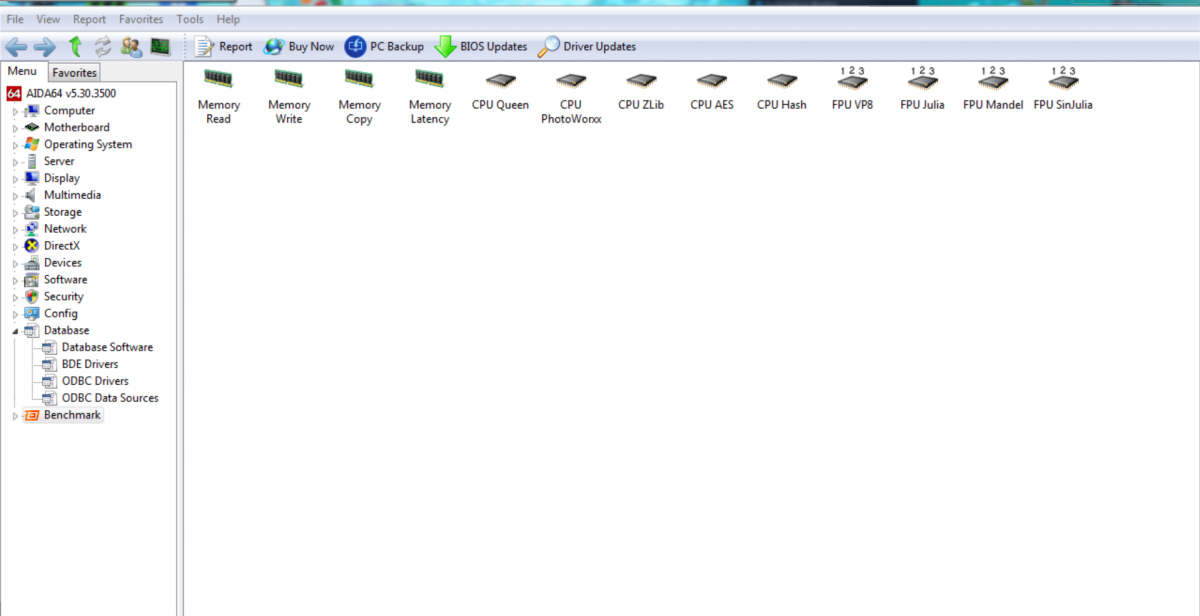The height and width of the screenshot is (616, 1200).
Task: Click the PC Backup toolbar button
Action: pyautogui.click(x=385, y=46)
